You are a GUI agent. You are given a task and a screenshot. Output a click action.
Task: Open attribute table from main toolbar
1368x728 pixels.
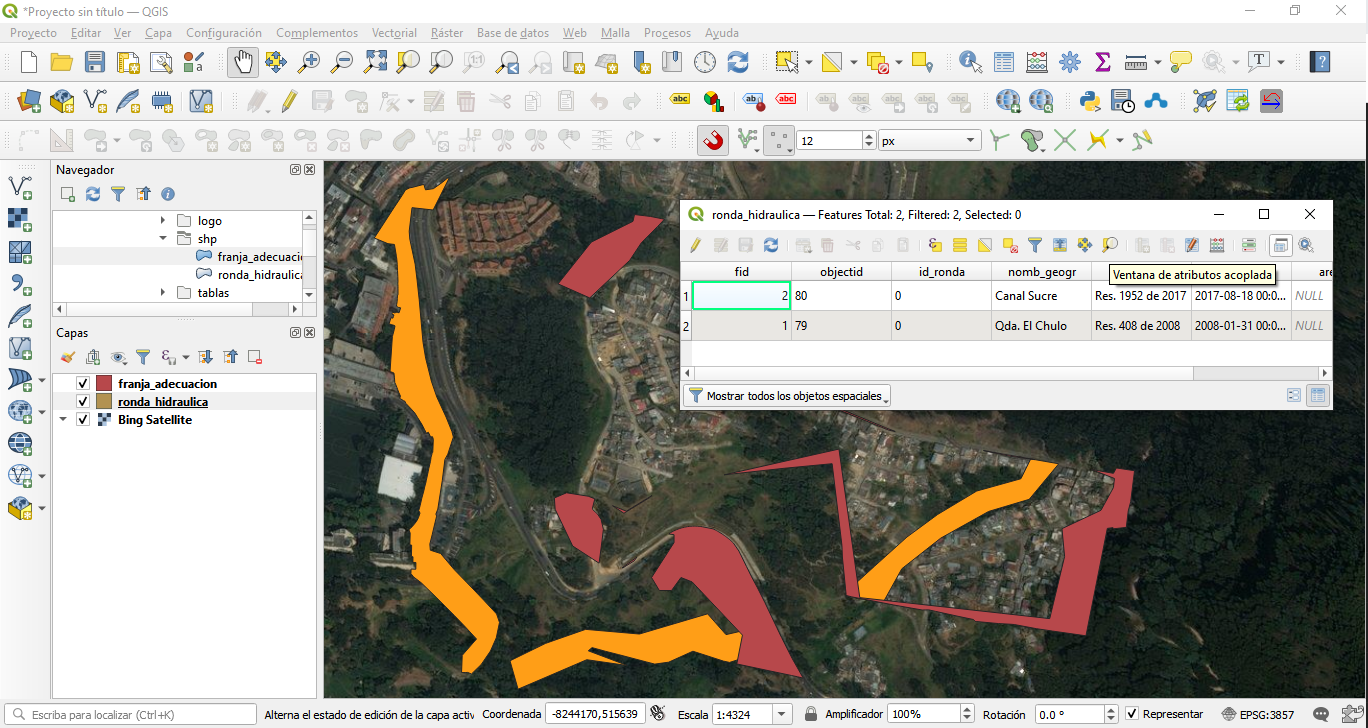click(1004, 62)
